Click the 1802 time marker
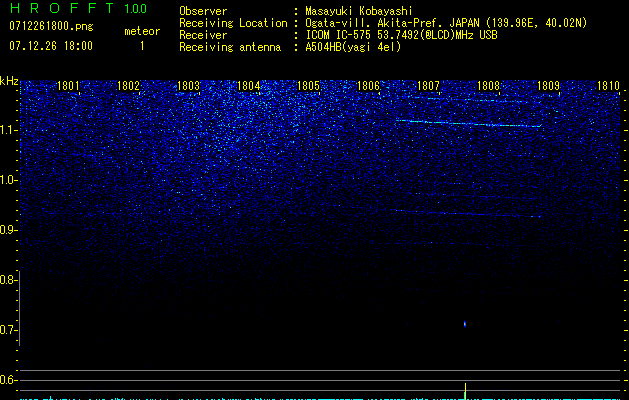629x400 pixels. [128, 86]
